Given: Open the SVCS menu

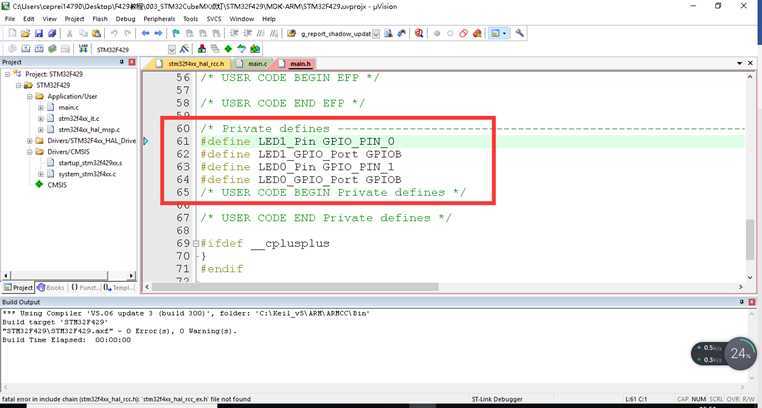Looking at the screenshot, I should [x=214, y=19].
